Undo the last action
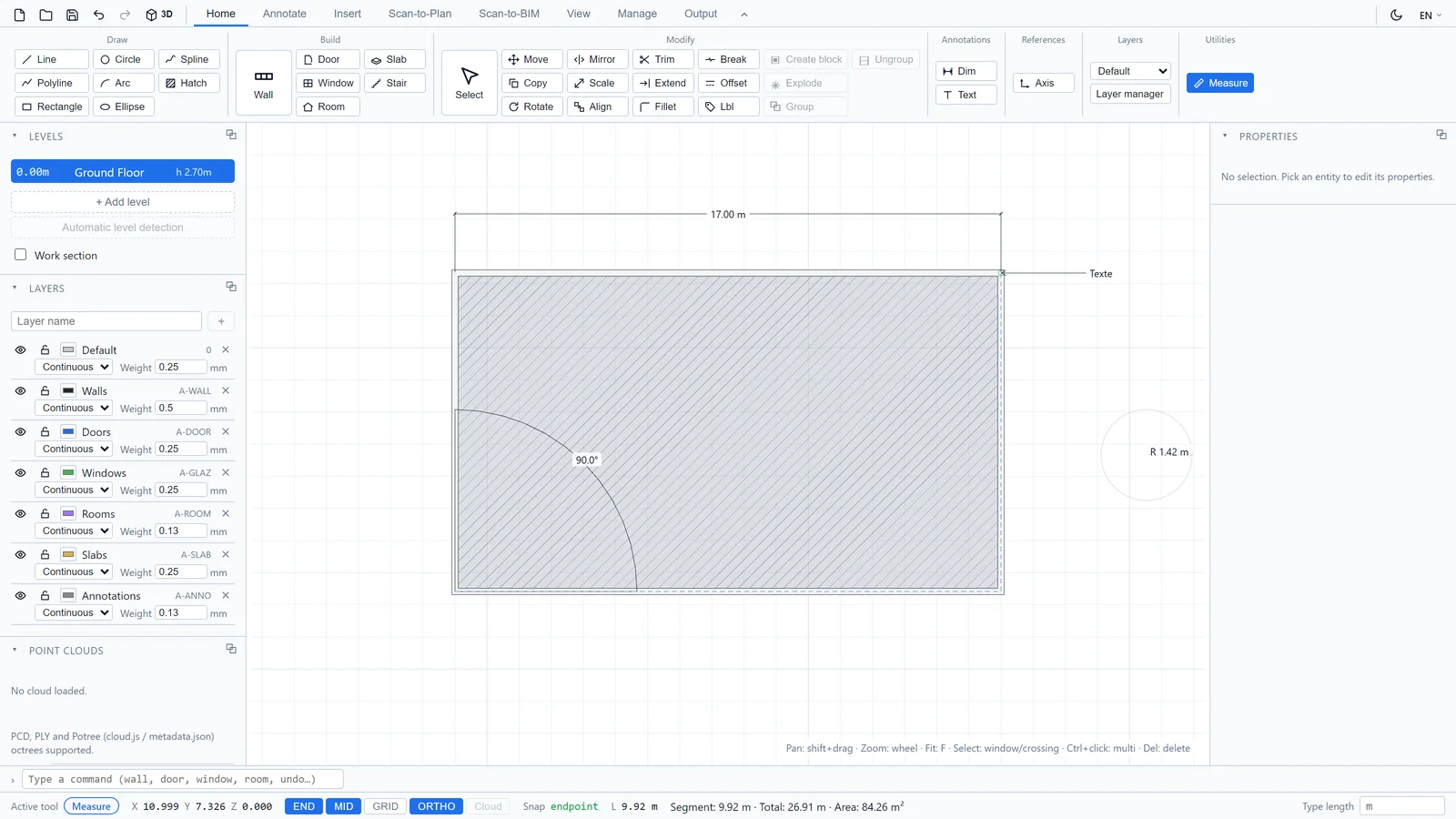Viewport: 1456px width, 819px height. 98,15
